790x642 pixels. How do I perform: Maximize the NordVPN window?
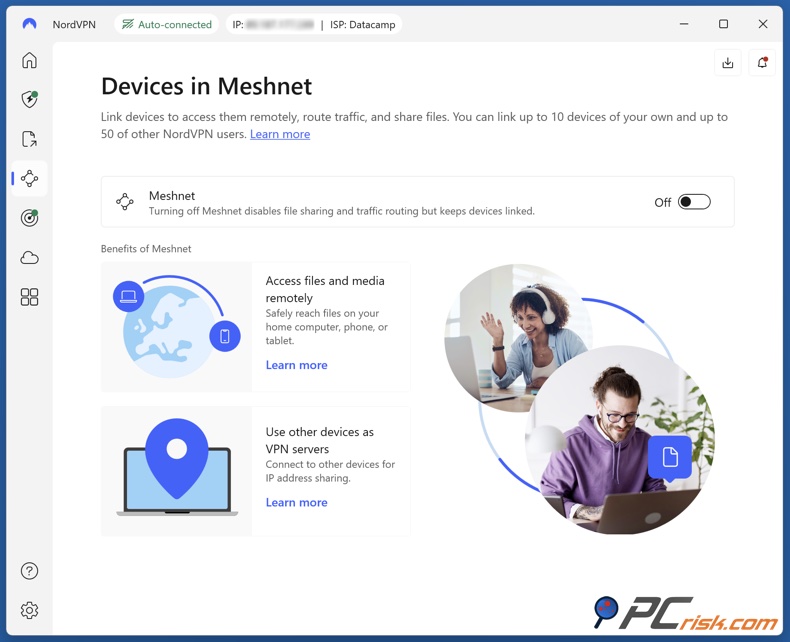(723, 24)
